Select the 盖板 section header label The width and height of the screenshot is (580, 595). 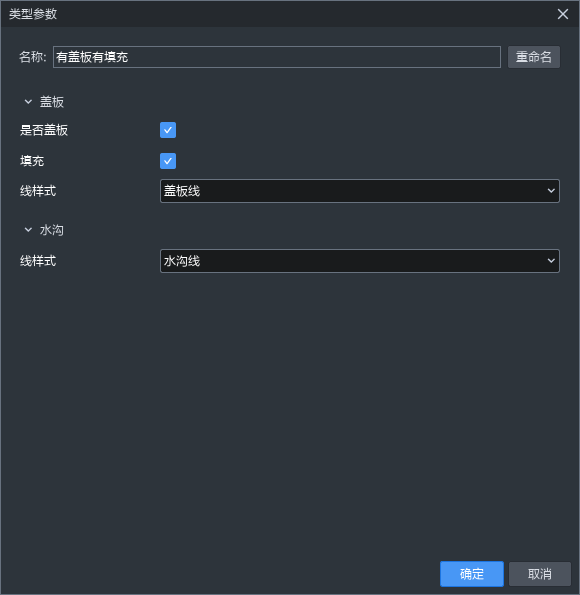point(52,102)
